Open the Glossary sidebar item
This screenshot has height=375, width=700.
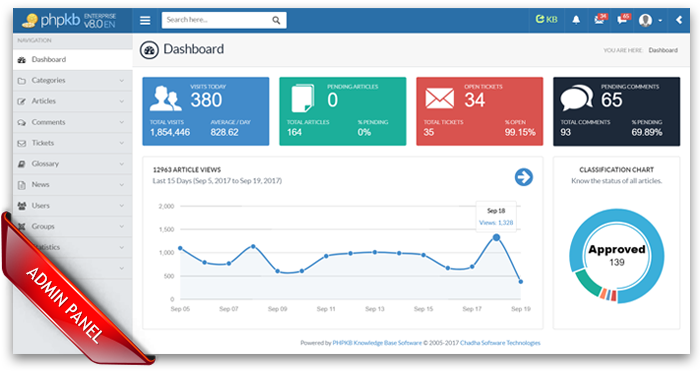pos(73,164)
